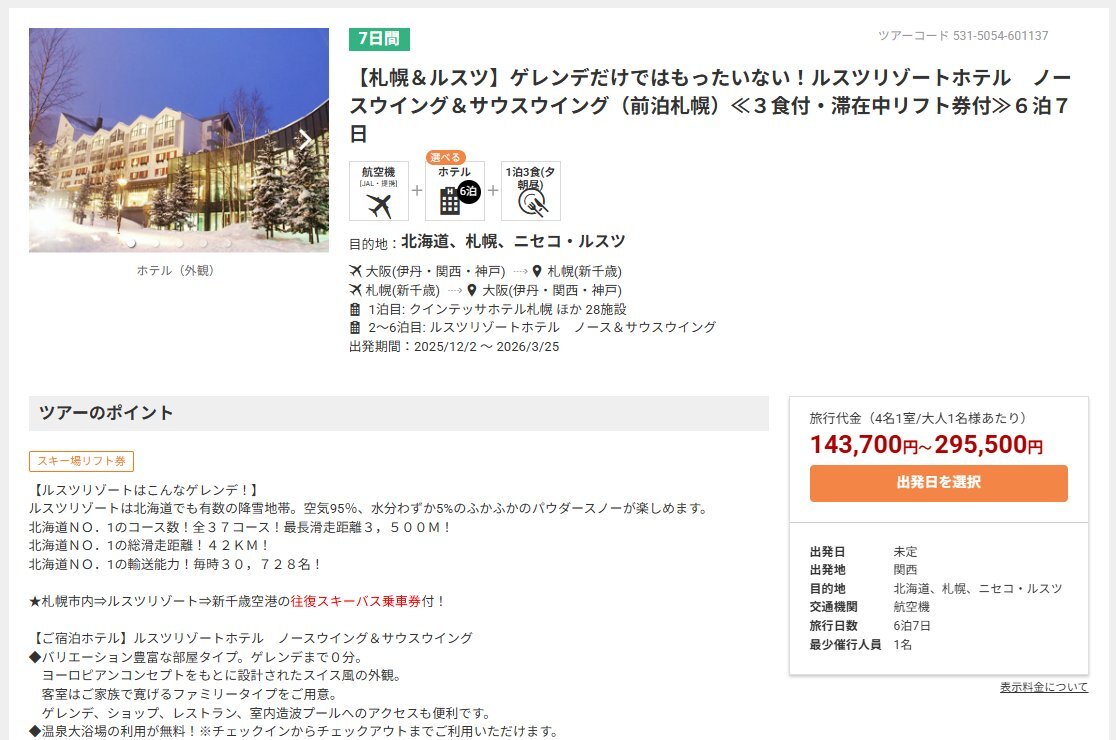Click 最少催行人員 1名 row in summary
1116x740 pixels.
tap(938, 645)
